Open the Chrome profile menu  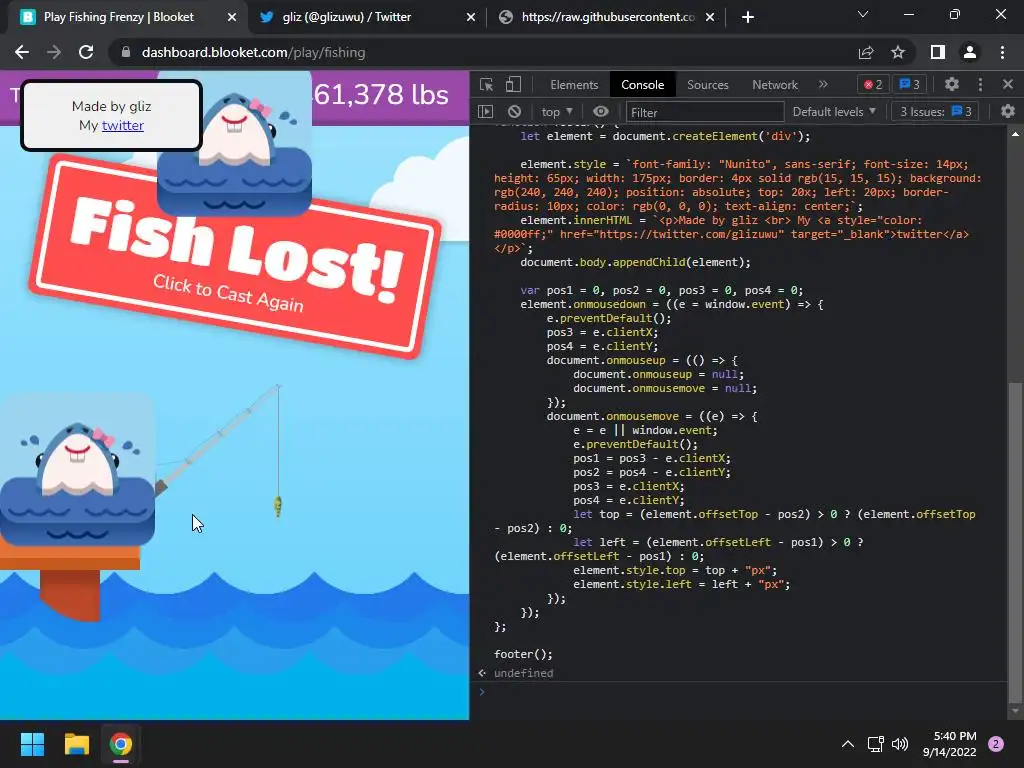click(970, 52)
